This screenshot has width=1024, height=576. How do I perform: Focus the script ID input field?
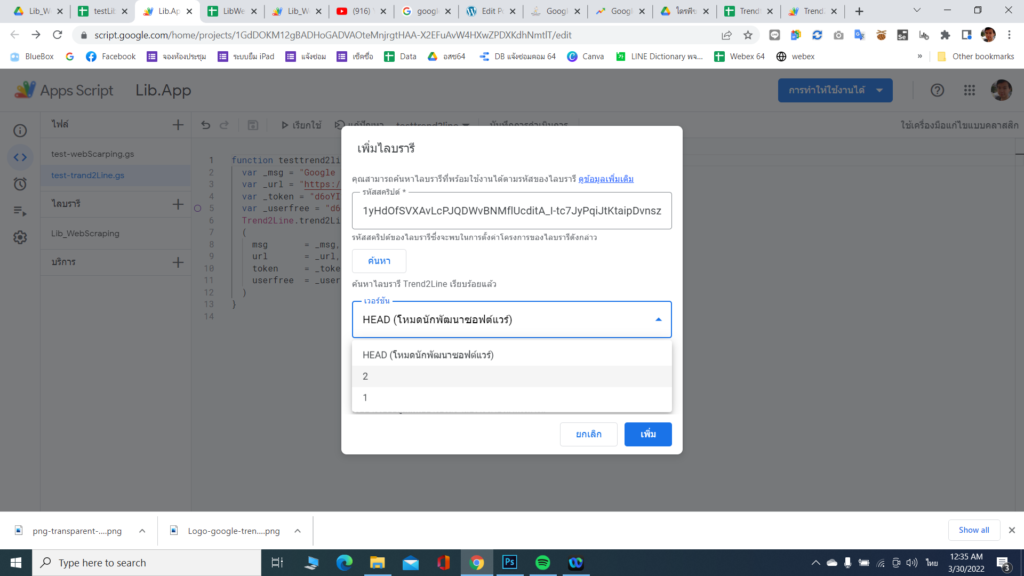(511, 210)
